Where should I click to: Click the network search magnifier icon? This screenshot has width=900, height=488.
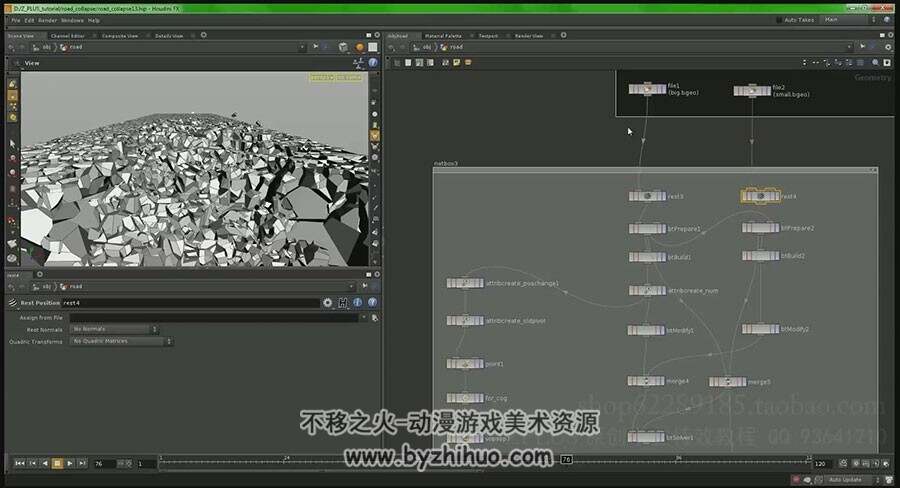click(x=875, y=62)
